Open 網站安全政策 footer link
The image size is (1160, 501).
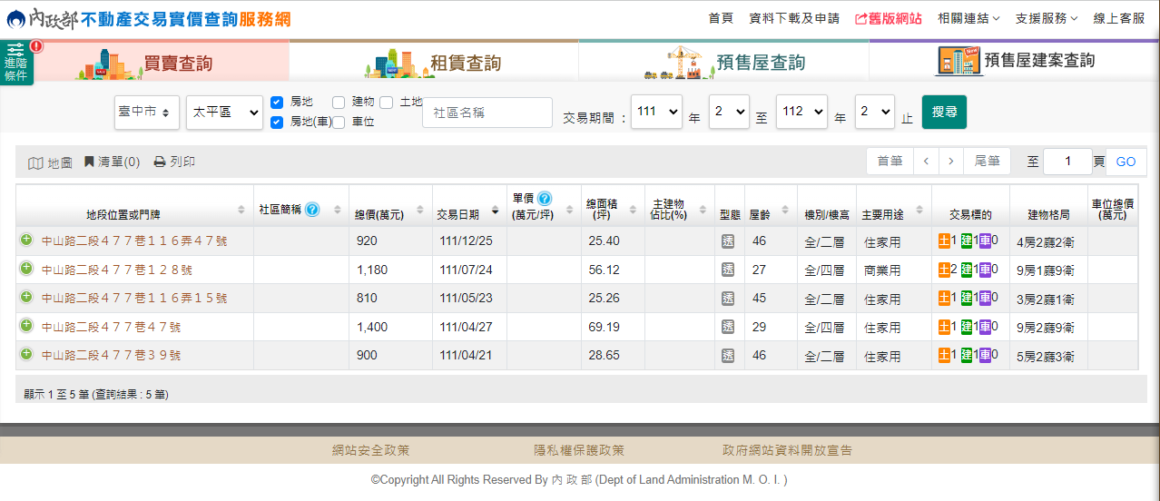click(x=371, y=450)
